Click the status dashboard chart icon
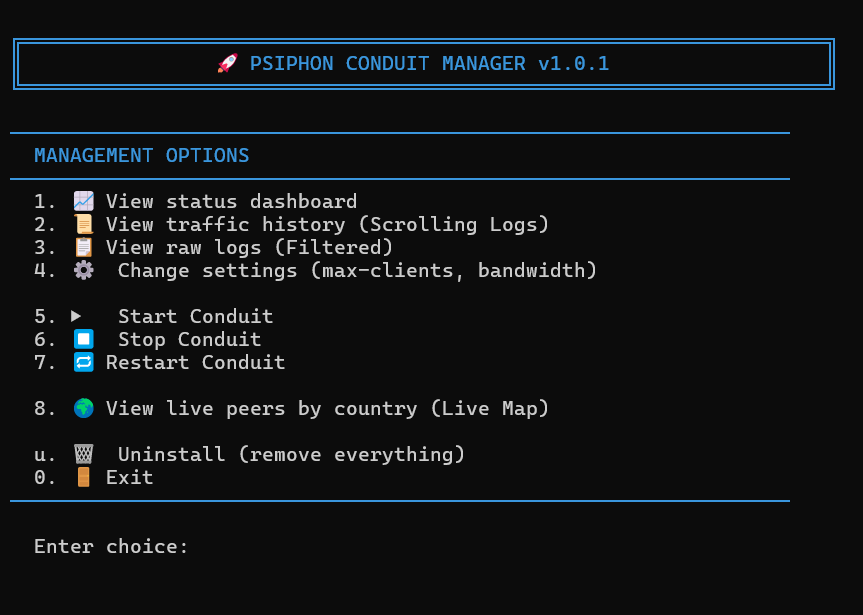Viewport: 863px width, 615px height. (x=84, y=200)
